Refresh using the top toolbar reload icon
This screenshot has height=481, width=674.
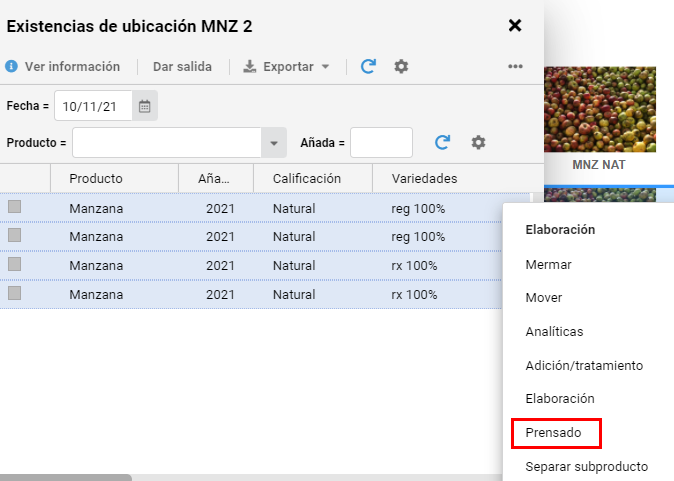(x=368, y=66)
